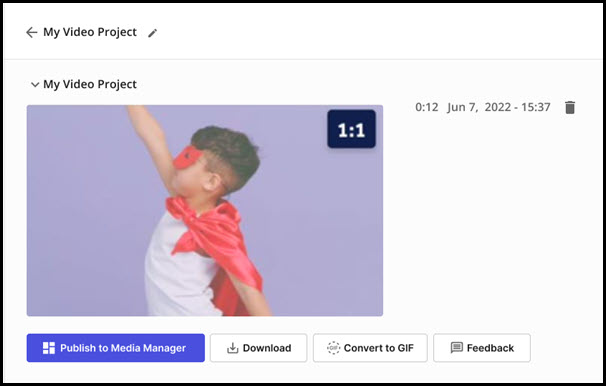
Task: Click the dotted GIF circle icon
Action: tap(333, 348)
